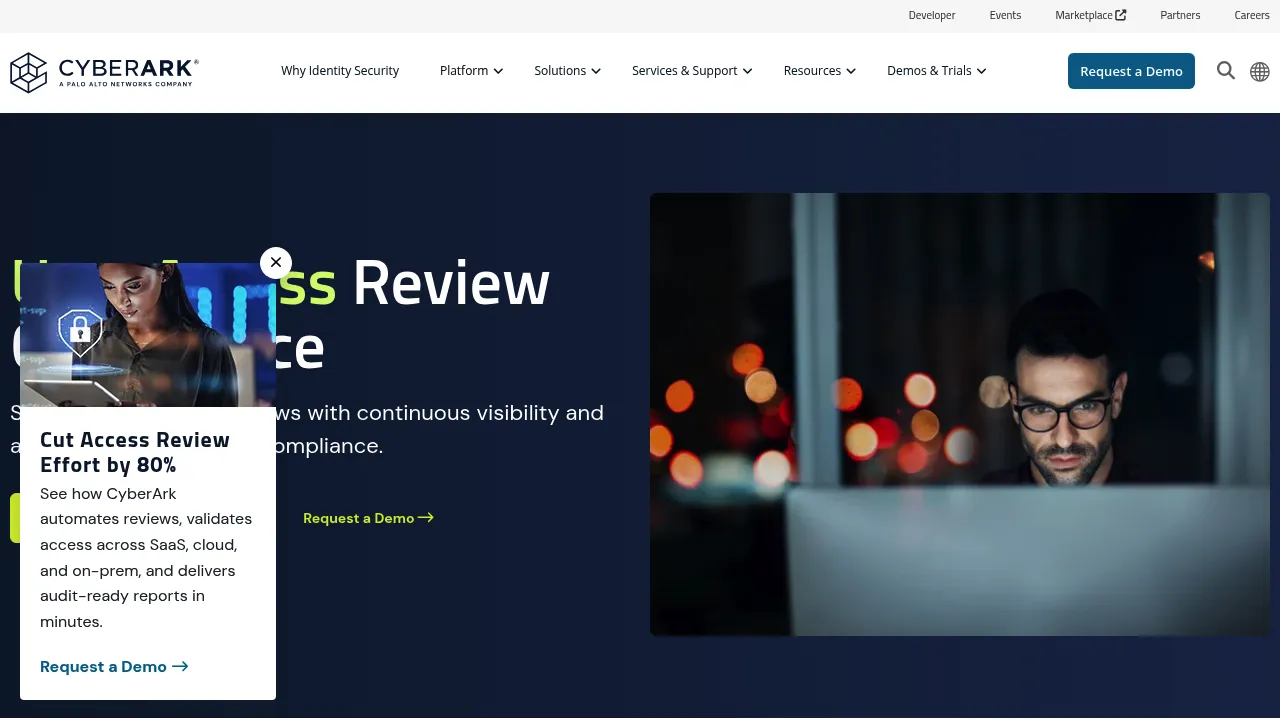Click the popup heading Cut Access Review Effort
The height and width of the screenshot is (720, 1280).
[135, 452]
